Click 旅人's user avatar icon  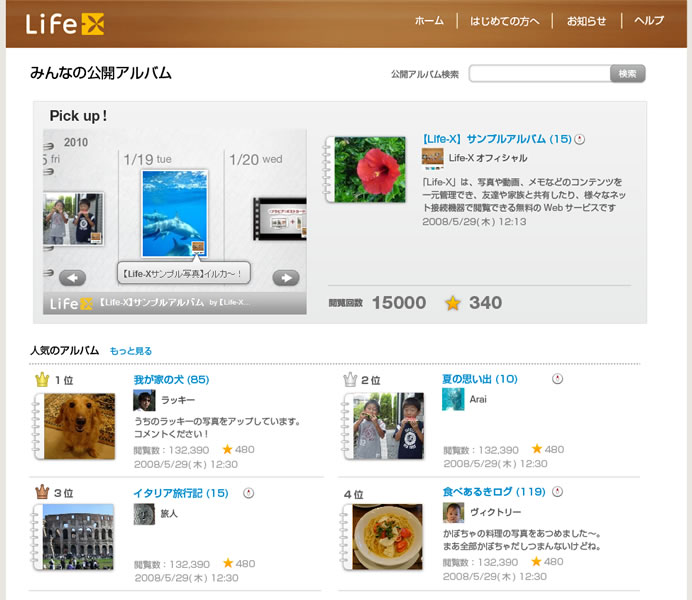[144, 513]
